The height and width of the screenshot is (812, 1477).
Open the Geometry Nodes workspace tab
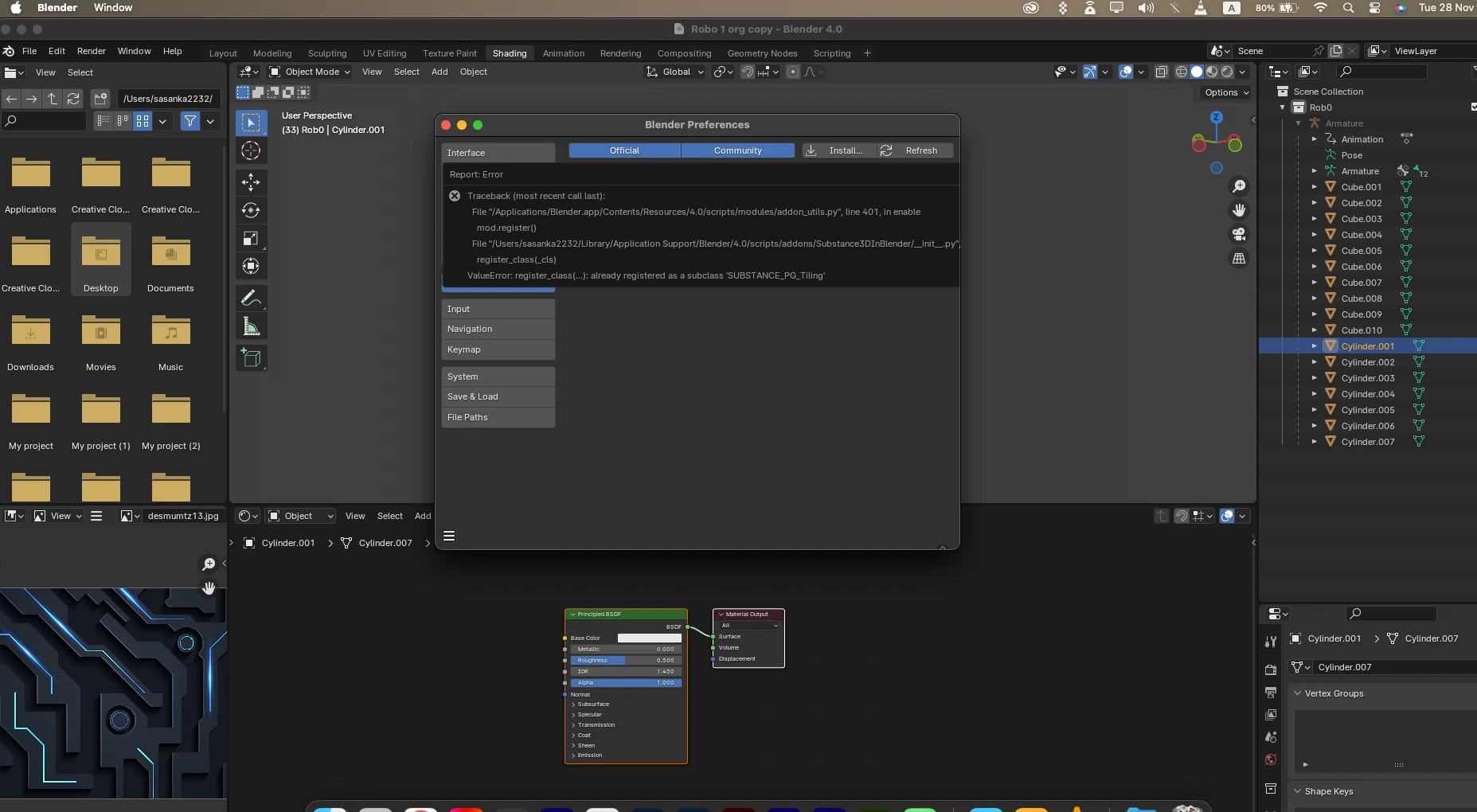pyautogui.click(x=762, y=53)
